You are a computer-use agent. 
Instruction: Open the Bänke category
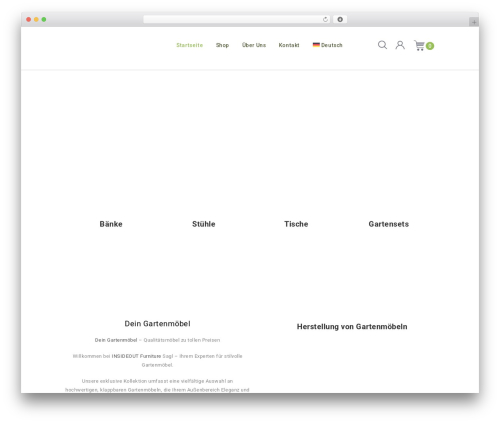111,224
